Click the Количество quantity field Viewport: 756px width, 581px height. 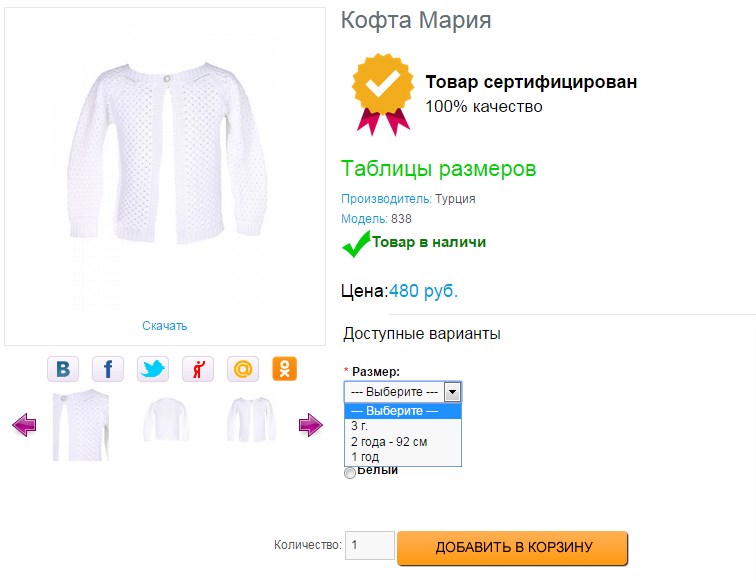pyautogui.click(x=369, y=545)
